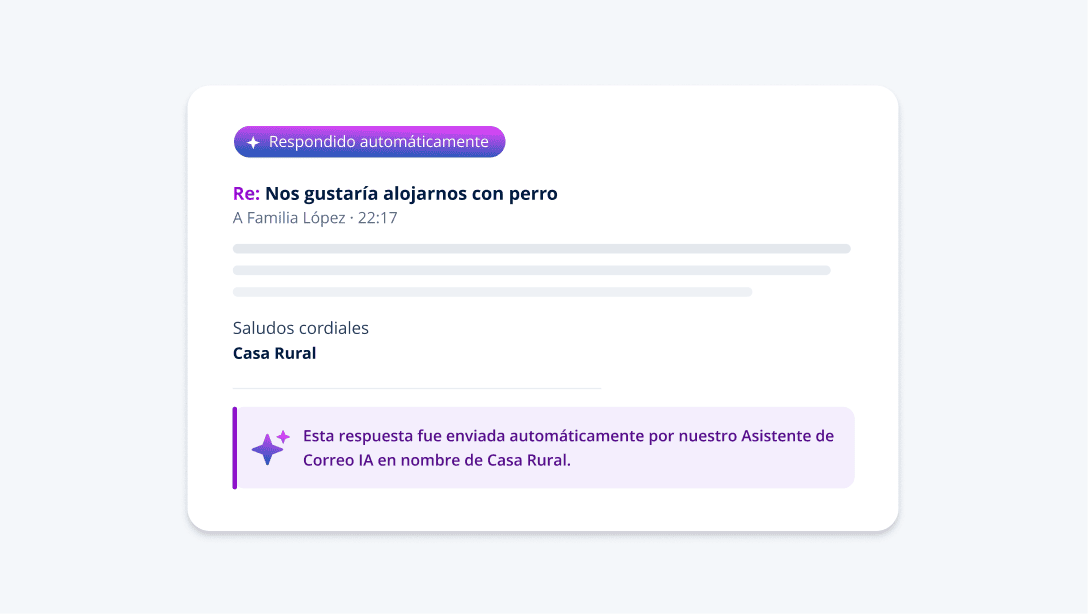The height and width of the screenshot is (614, 1088).
Task: Select the "Respondido automáticamente" badge label
Action: click(x=378, y=142)
